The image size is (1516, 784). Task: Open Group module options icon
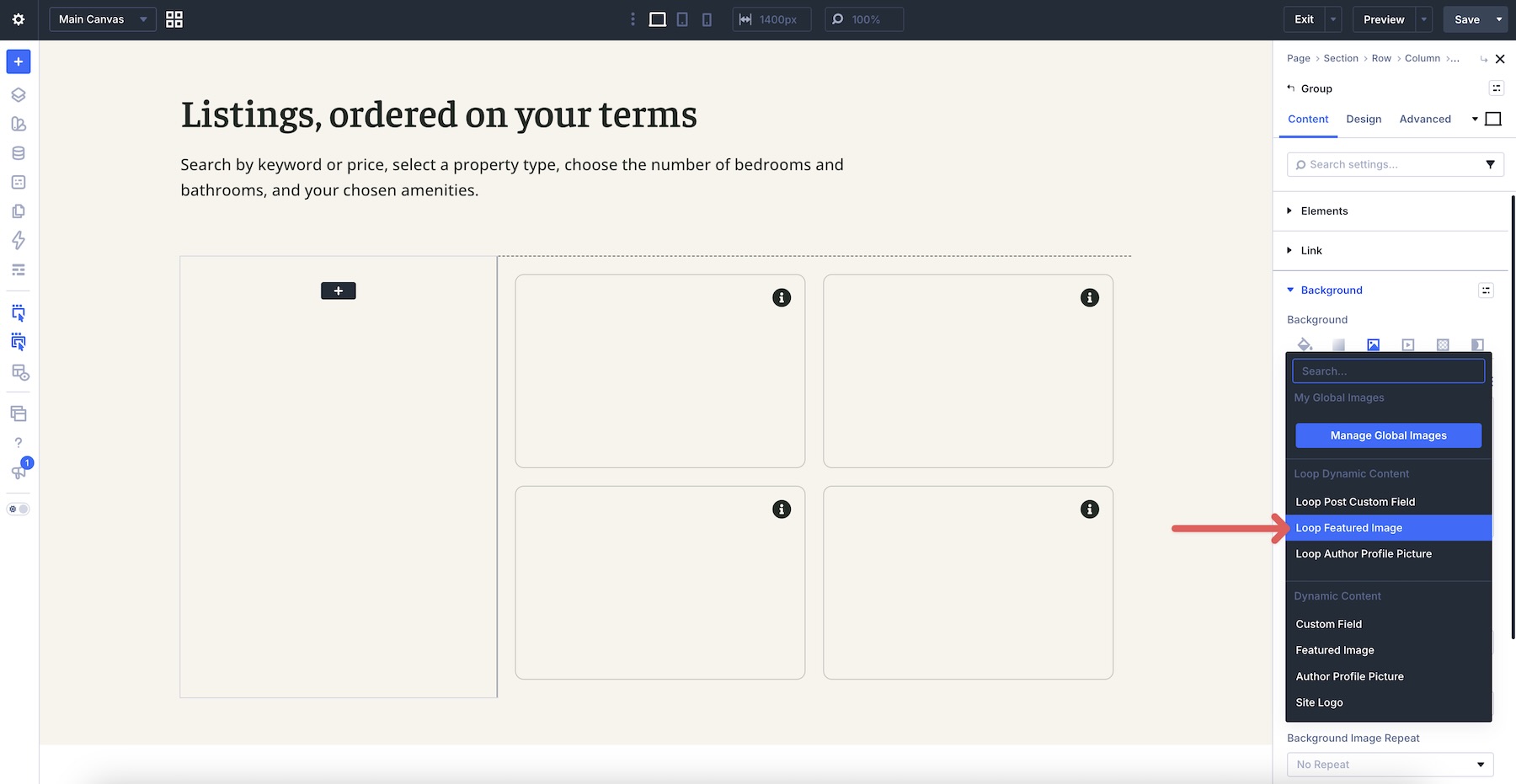click(x=1497, y=88)
